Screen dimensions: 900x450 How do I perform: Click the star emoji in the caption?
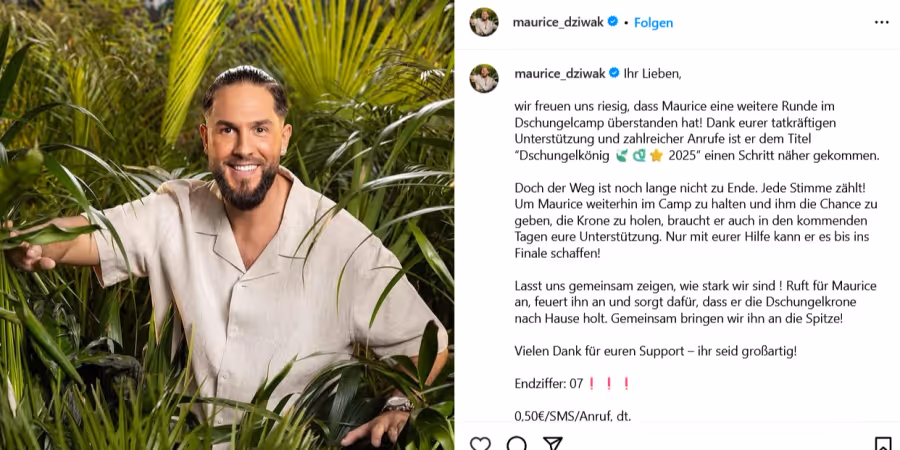pos(657,156)
